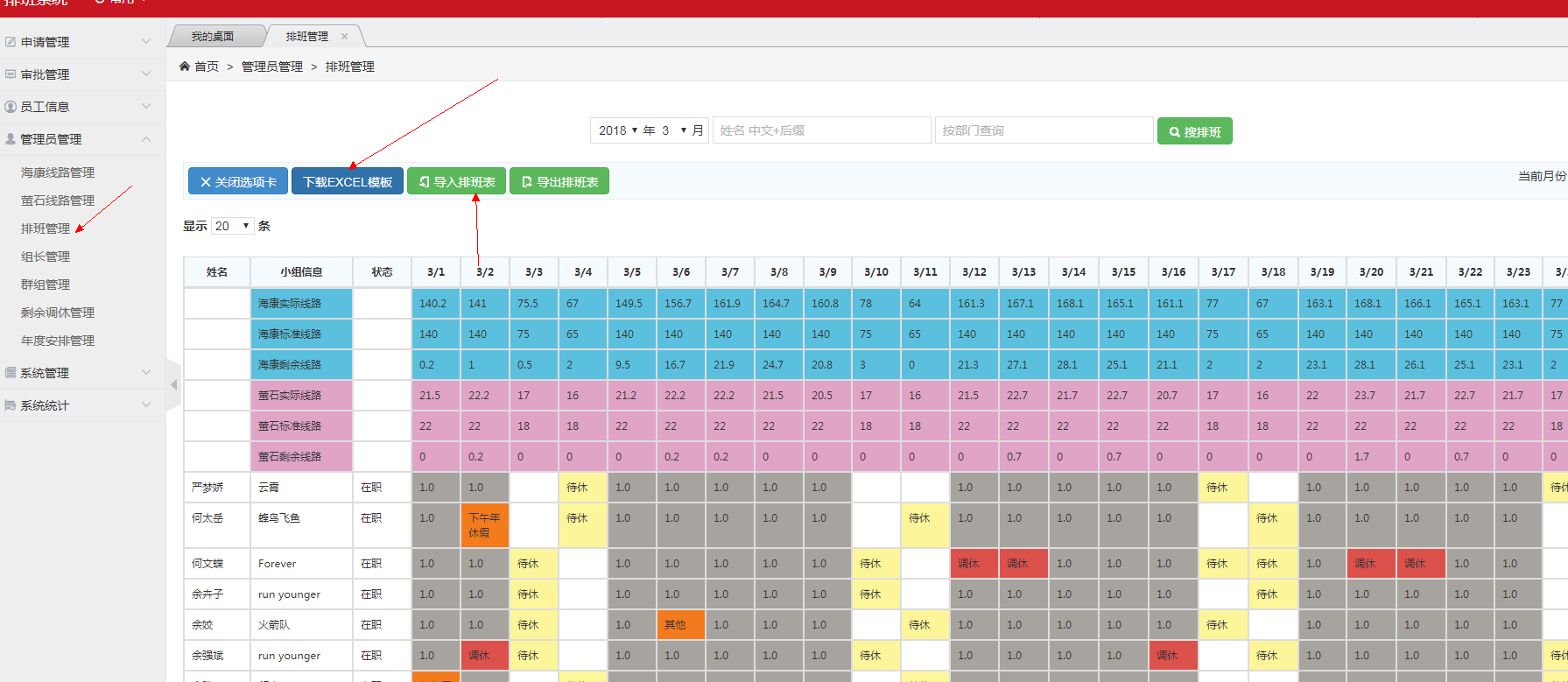Click the 3/1 date column header

tap(436, 272)
